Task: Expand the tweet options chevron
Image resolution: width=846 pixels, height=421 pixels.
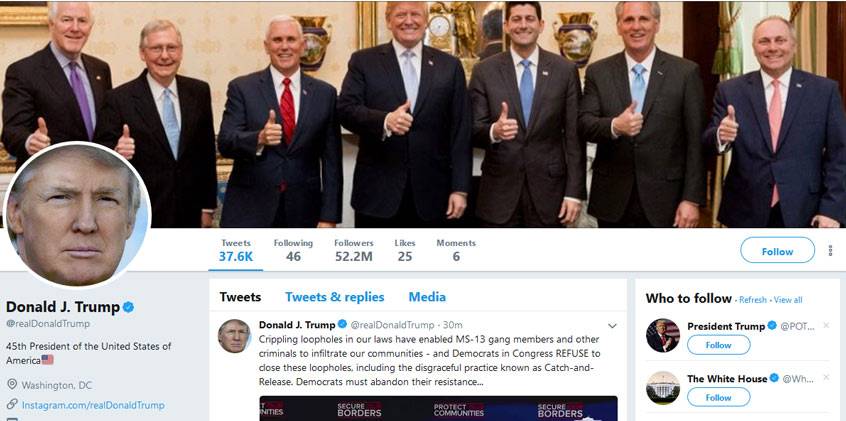Action: coord(612,326)
